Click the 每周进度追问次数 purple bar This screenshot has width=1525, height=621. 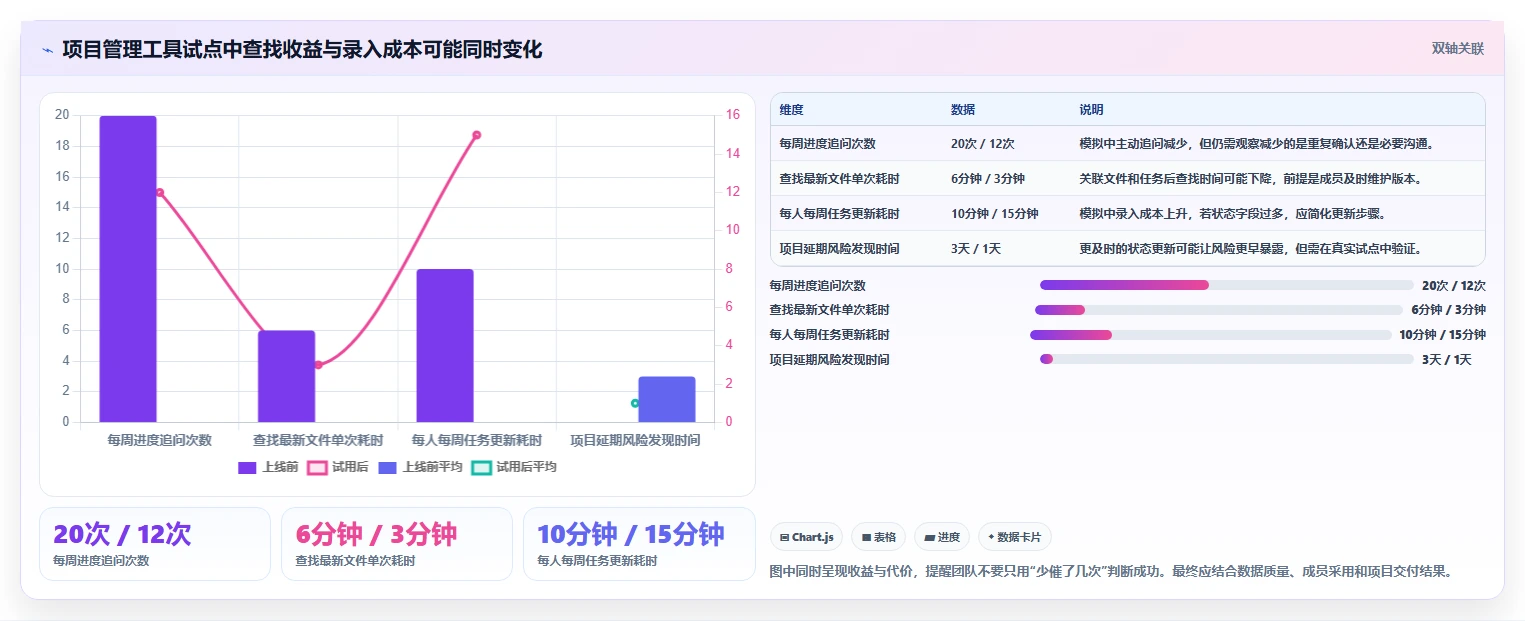click(128, 269)
